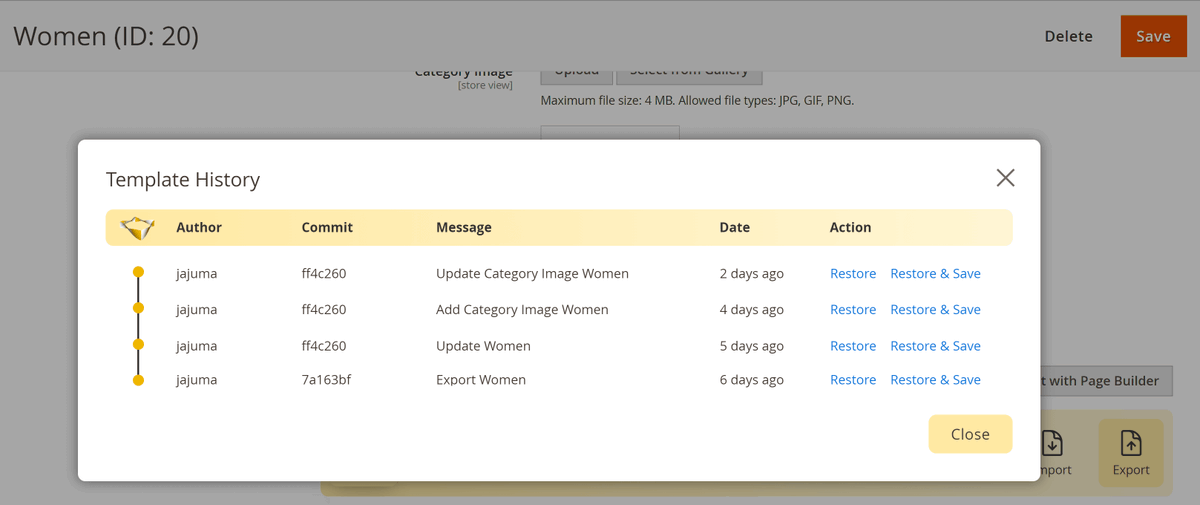
Task: Close the Template History dialog with X
Action: 1005,178
